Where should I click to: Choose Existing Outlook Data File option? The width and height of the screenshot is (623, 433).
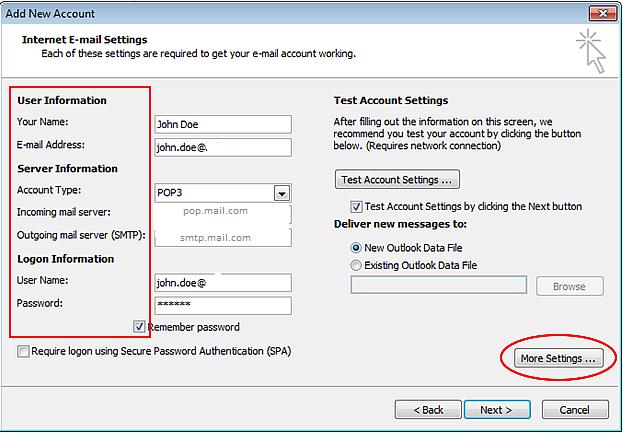357,265
